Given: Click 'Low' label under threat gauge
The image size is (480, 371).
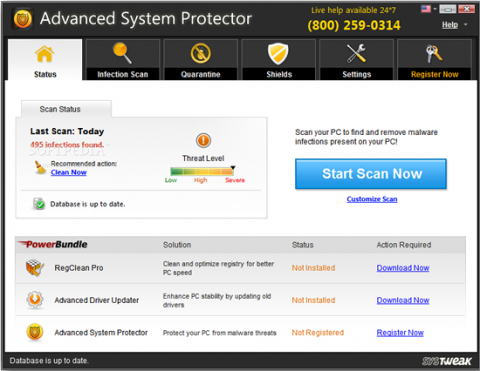Looking at the screenshot, I should coord(171,180).
